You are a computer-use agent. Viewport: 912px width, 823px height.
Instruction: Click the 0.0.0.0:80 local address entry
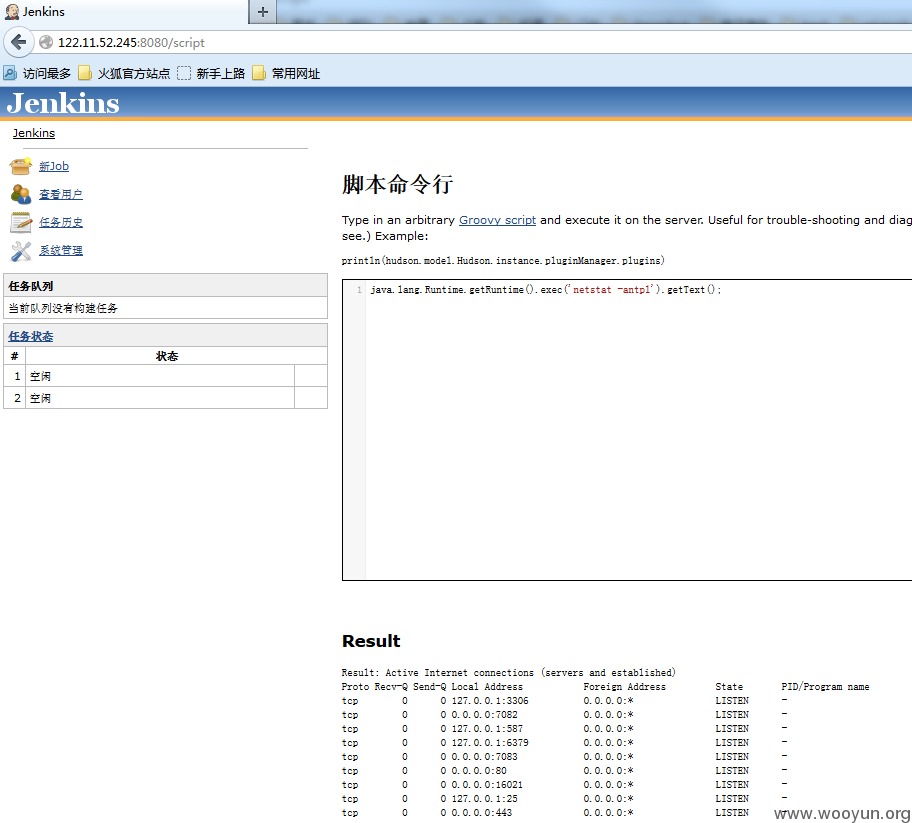point(479,771)
